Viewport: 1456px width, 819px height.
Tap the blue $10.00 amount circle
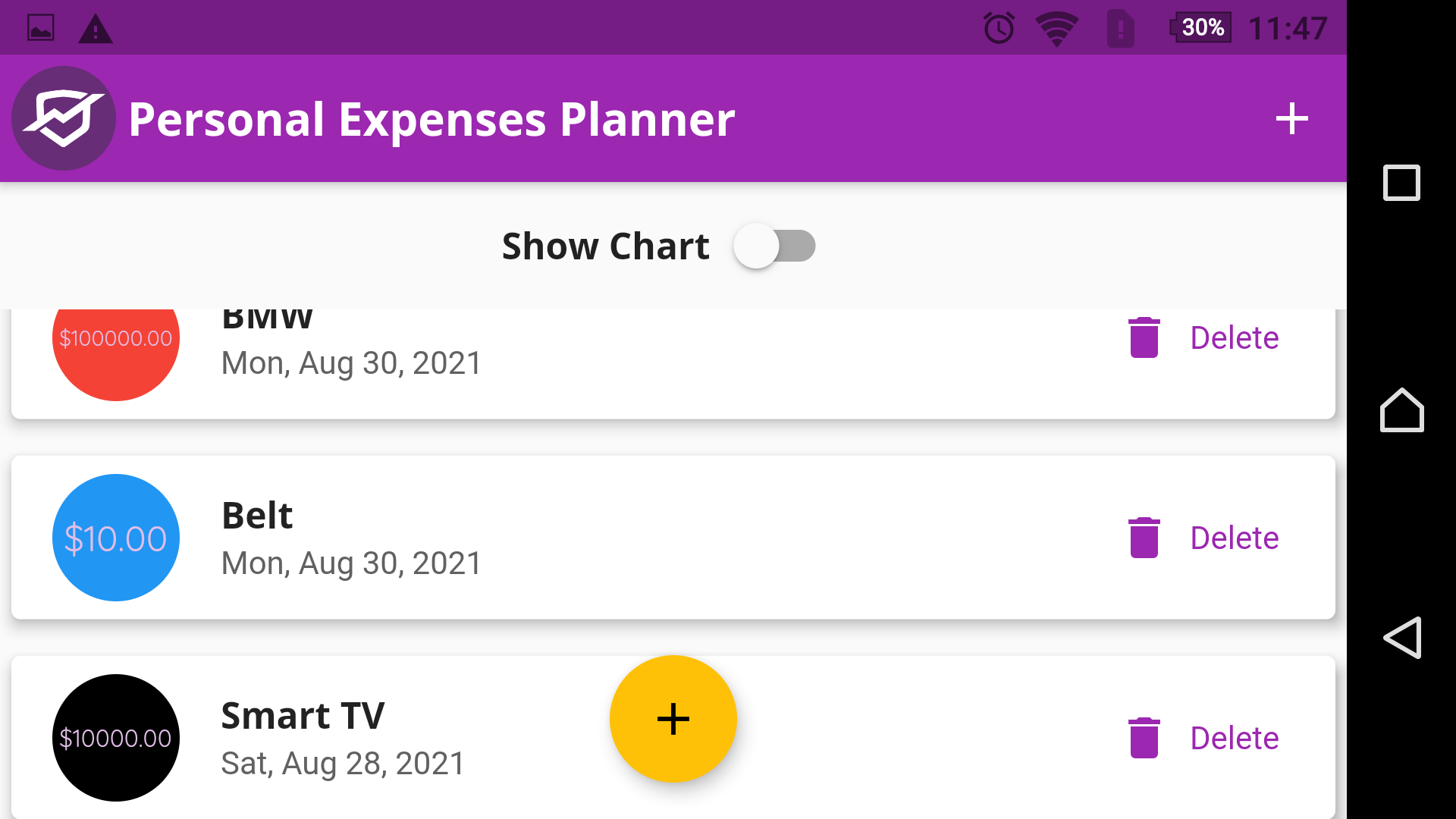coord(115,538)
